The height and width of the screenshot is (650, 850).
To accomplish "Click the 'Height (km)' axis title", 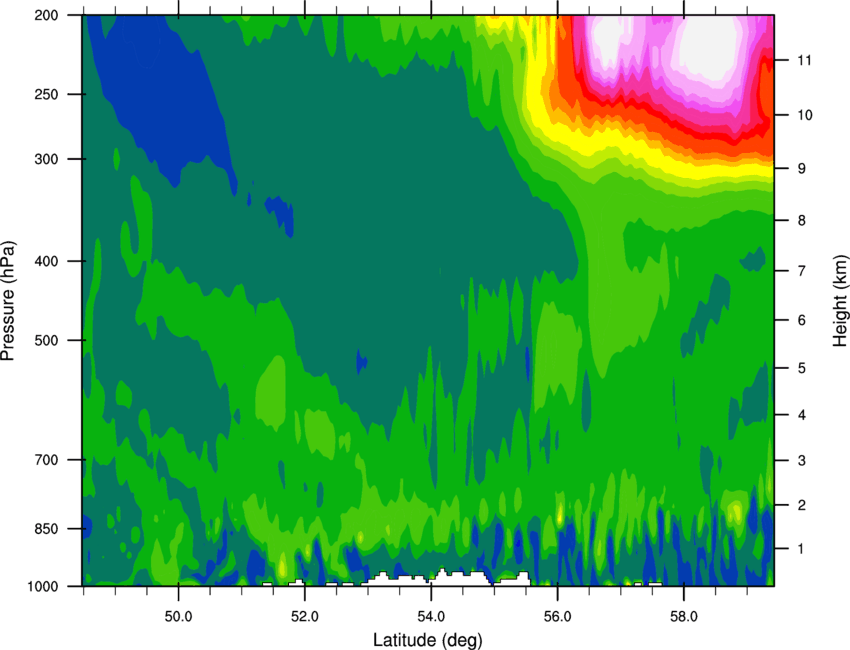I will tap(840, 300).
